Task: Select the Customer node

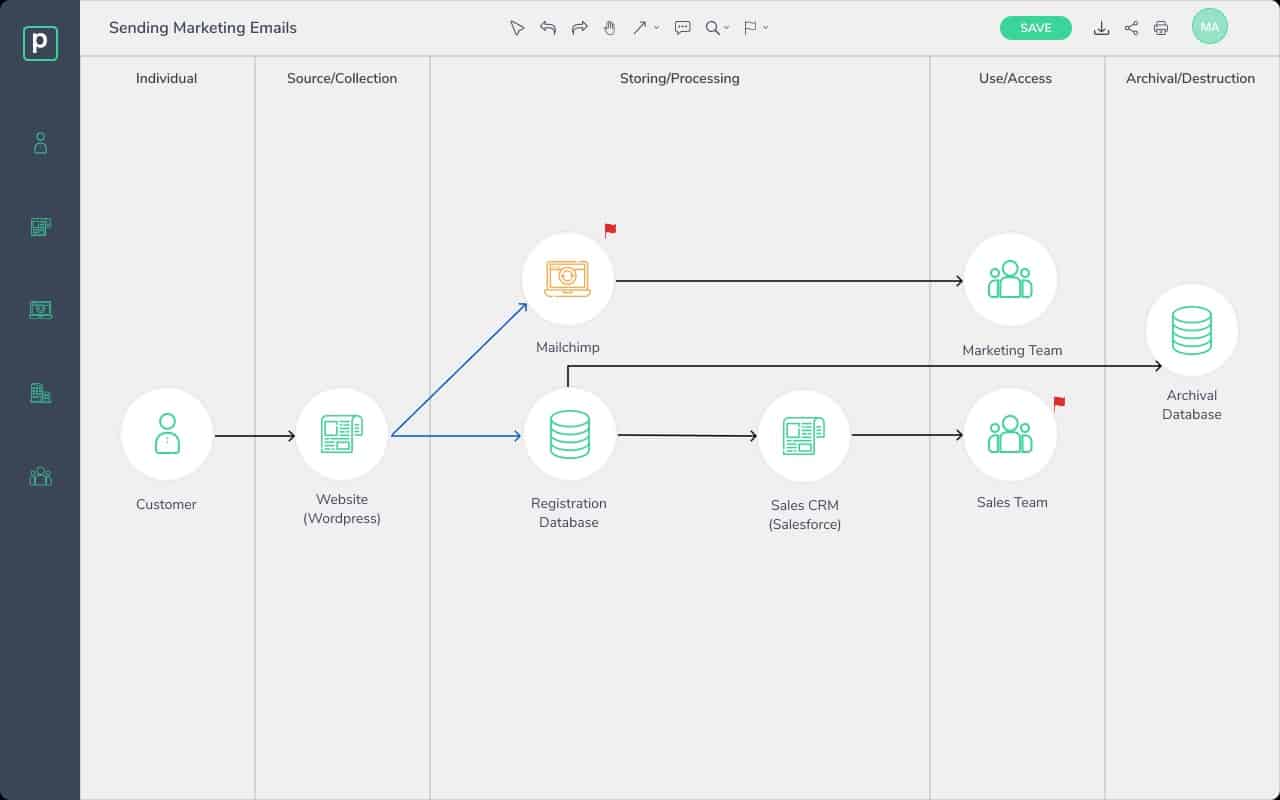Action: coord(167,435)
